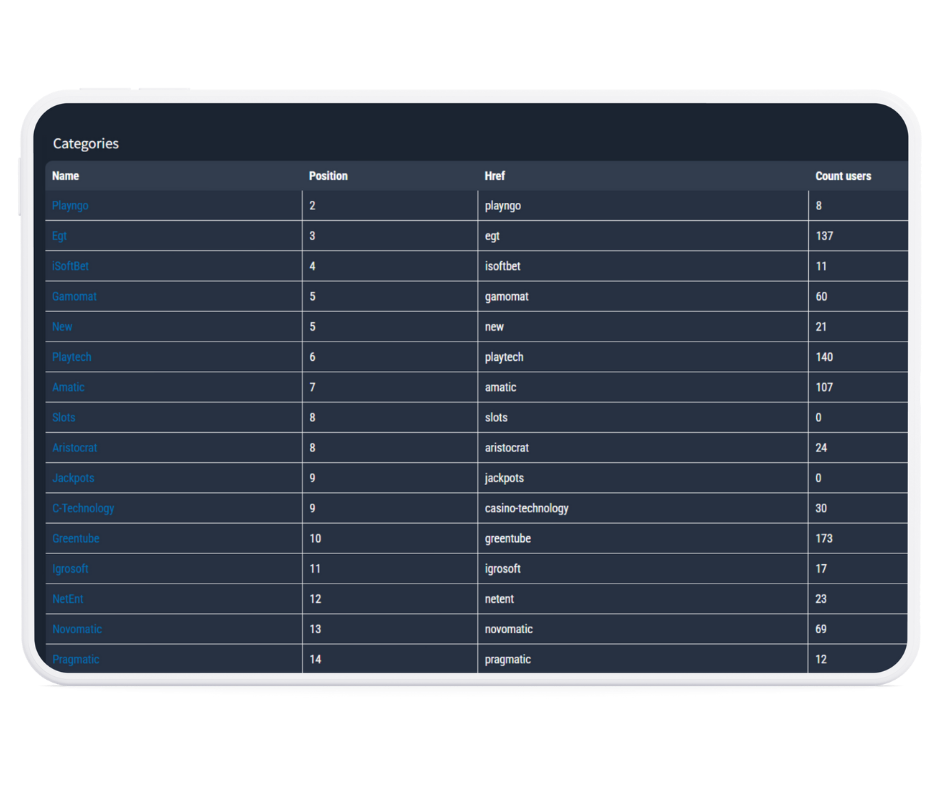Screen dimensions: 940x788
Task: Click count users value 107
Action: pos(824,387)
